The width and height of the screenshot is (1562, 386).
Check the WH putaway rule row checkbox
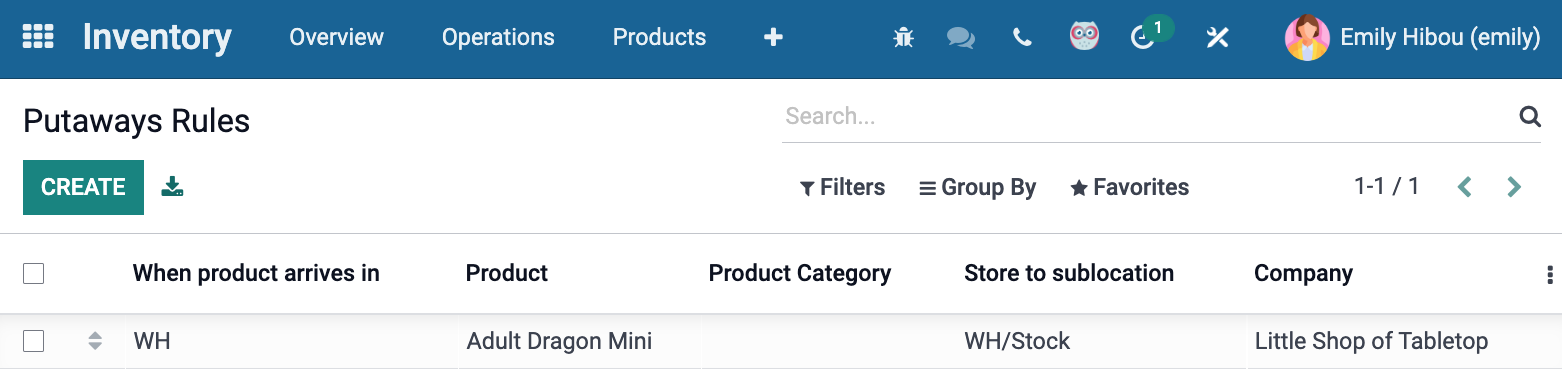(34, 341)
